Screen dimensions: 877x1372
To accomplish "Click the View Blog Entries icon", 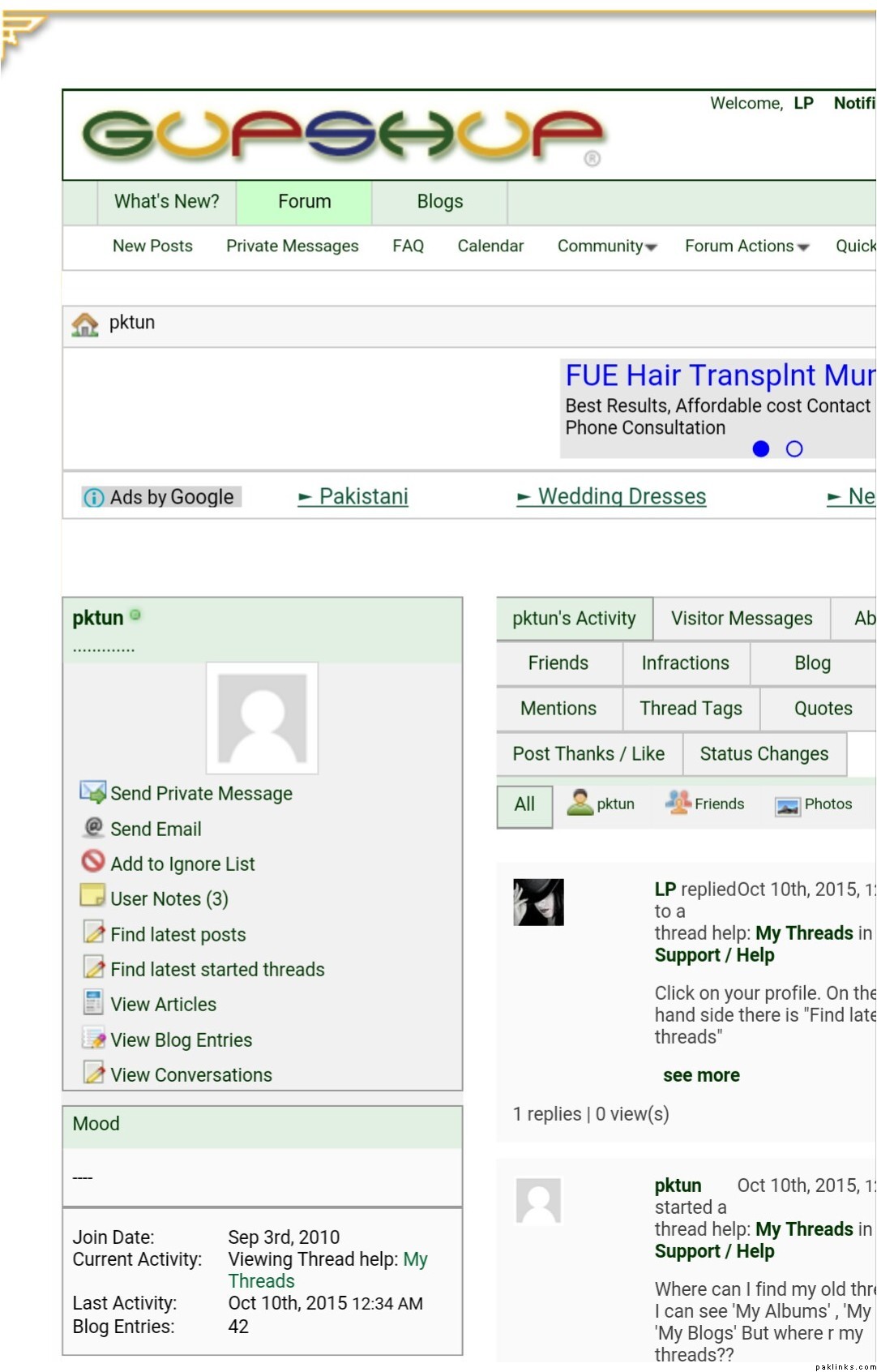I will click(93, 1039).
